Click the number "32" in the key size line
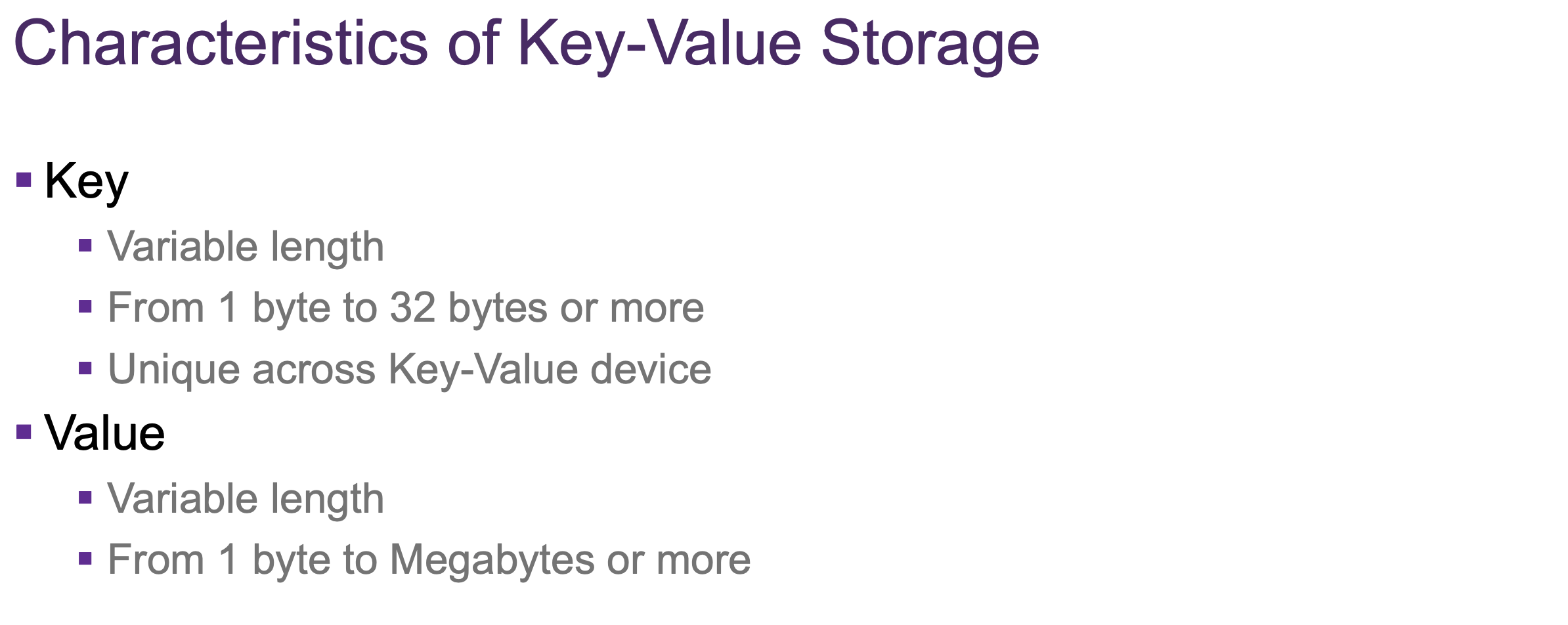 tap(412, 308)
